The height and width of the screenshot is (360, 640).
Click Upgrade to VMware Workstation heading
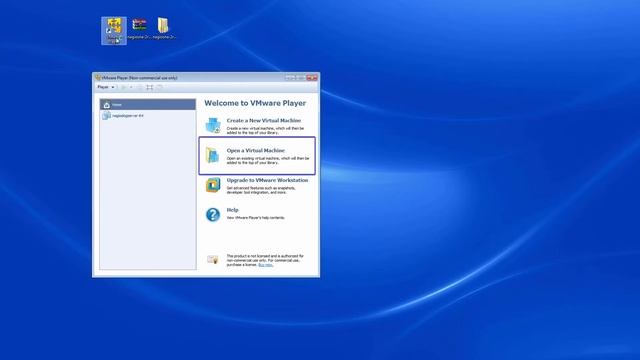267,180
